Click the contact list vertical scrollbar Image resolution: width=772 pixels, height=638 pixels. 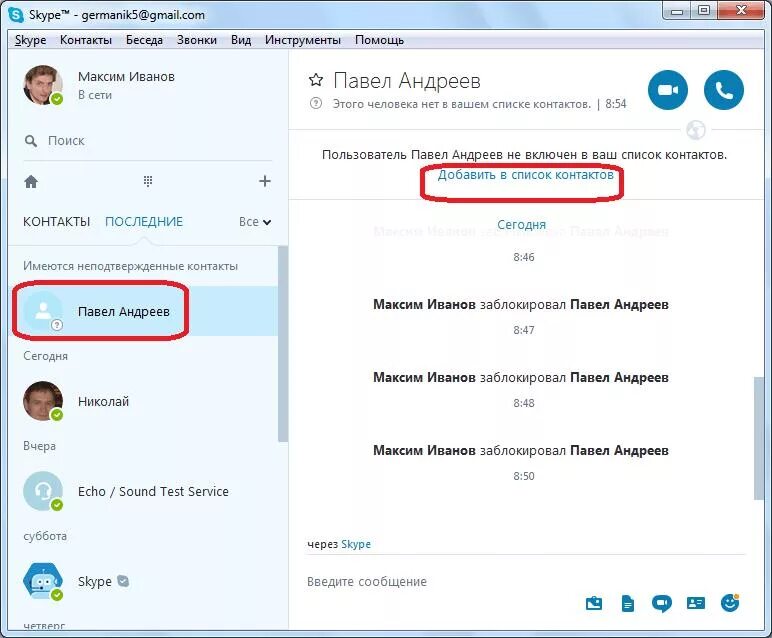click(x=283, y=344)
